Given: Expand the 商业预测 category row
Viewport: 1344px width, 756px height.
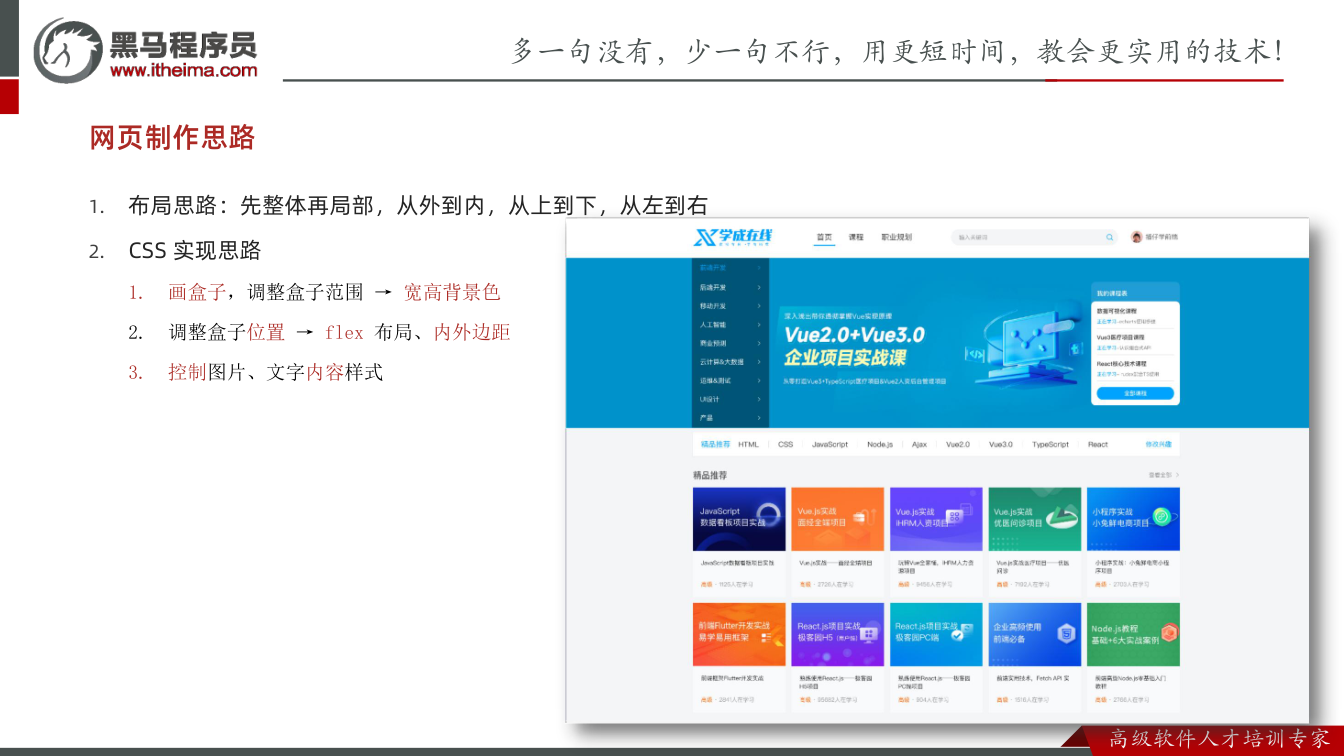Looking at the screenshot, I should pyautogui.click(x=731, y=343).
